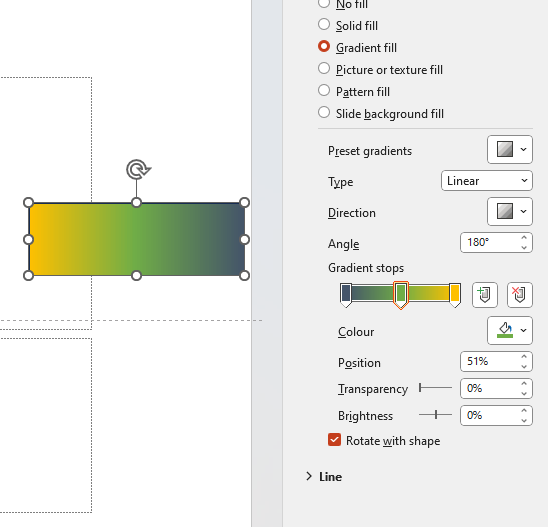
Task: Select the Pattern fill radio button
Action: 324,91
